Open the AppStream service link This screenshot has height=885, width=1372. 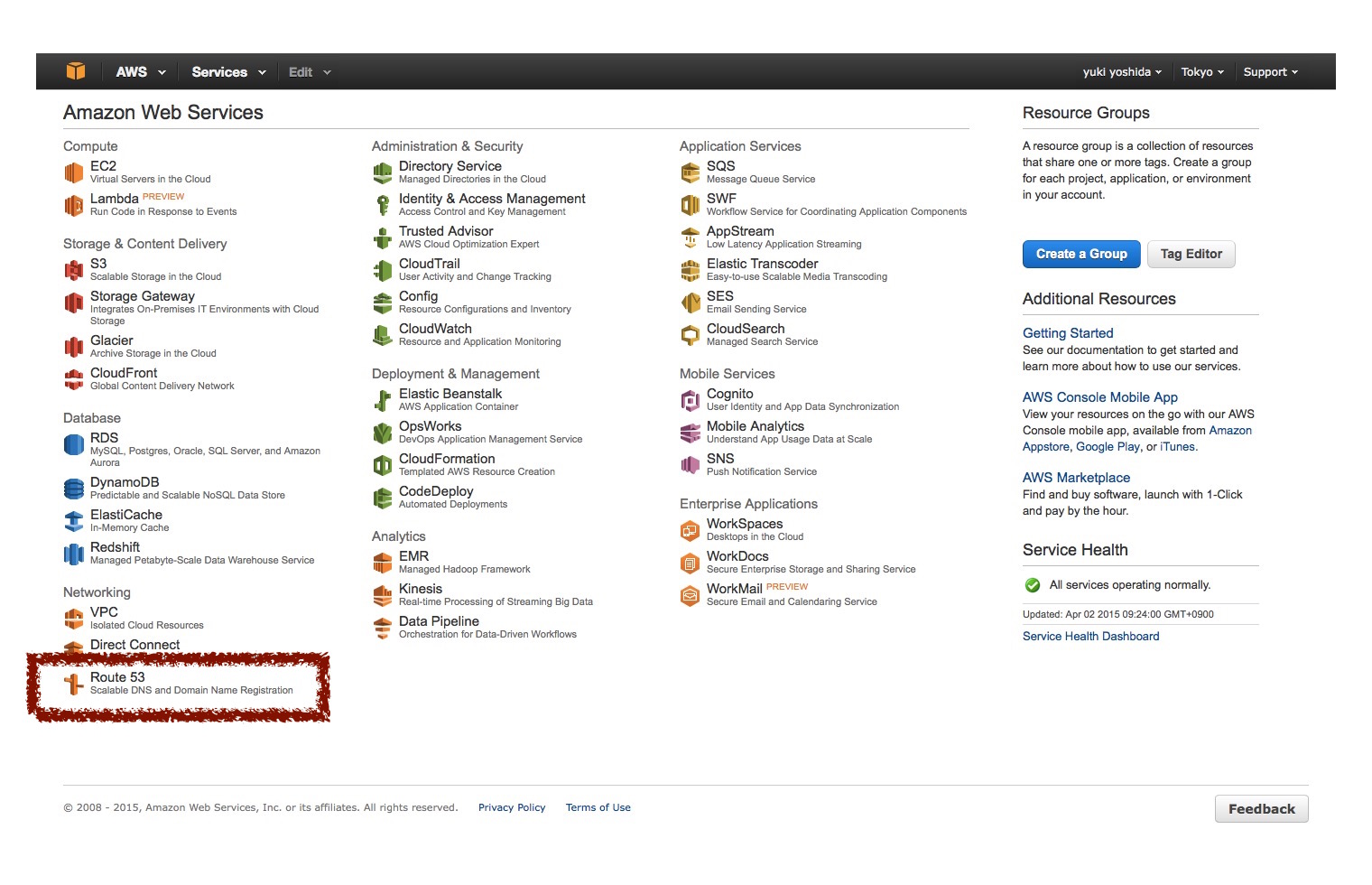(740, 231)
